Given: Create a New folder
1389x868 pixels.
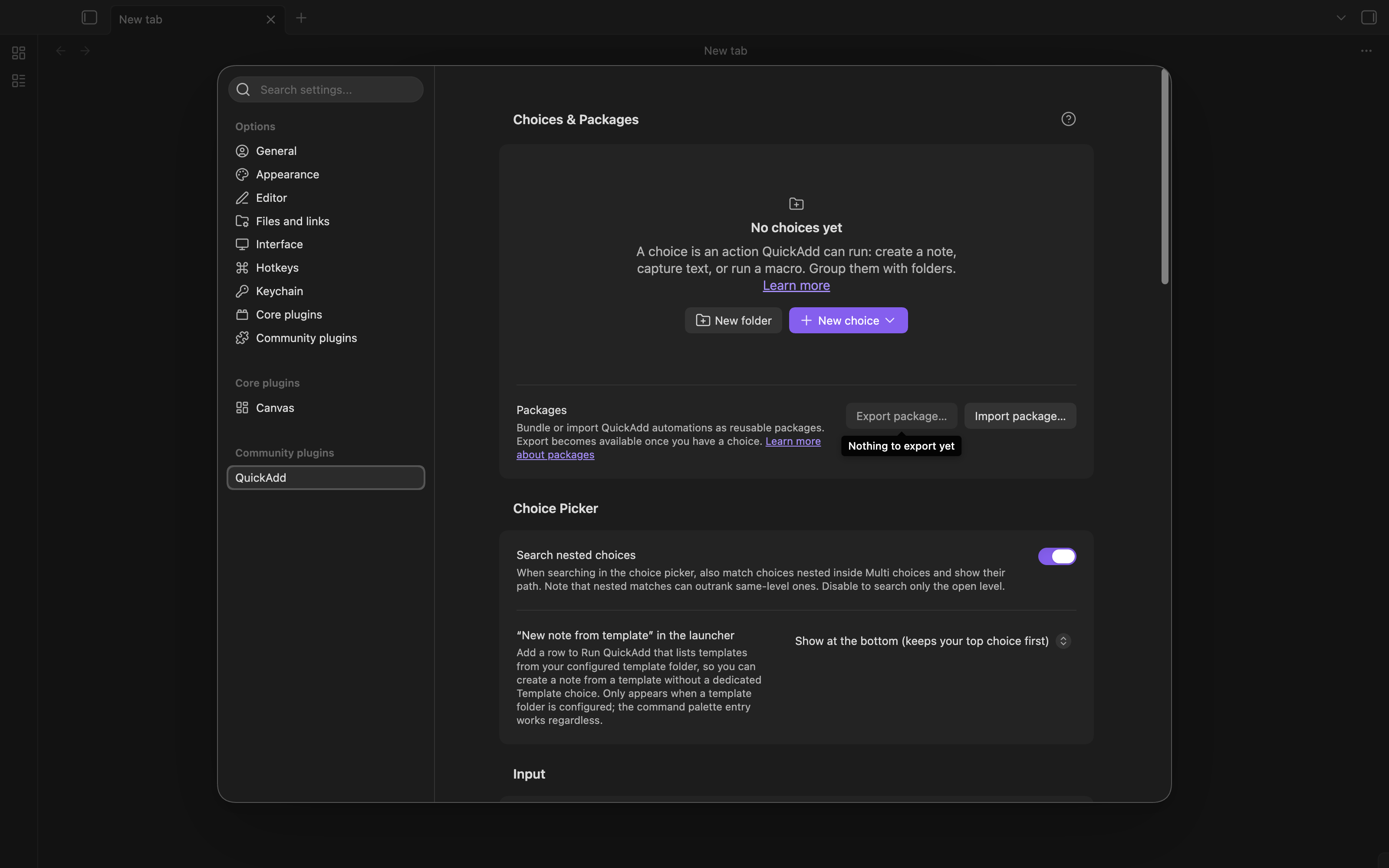Looking at the screenshot, I should 733,320.
